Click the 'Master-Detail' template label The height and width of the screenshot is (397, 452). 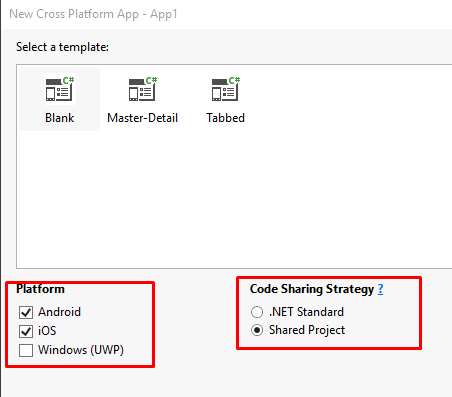pos(143,118)
